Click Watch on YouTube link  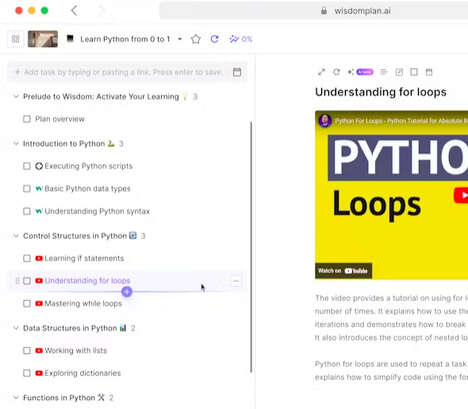343,271
